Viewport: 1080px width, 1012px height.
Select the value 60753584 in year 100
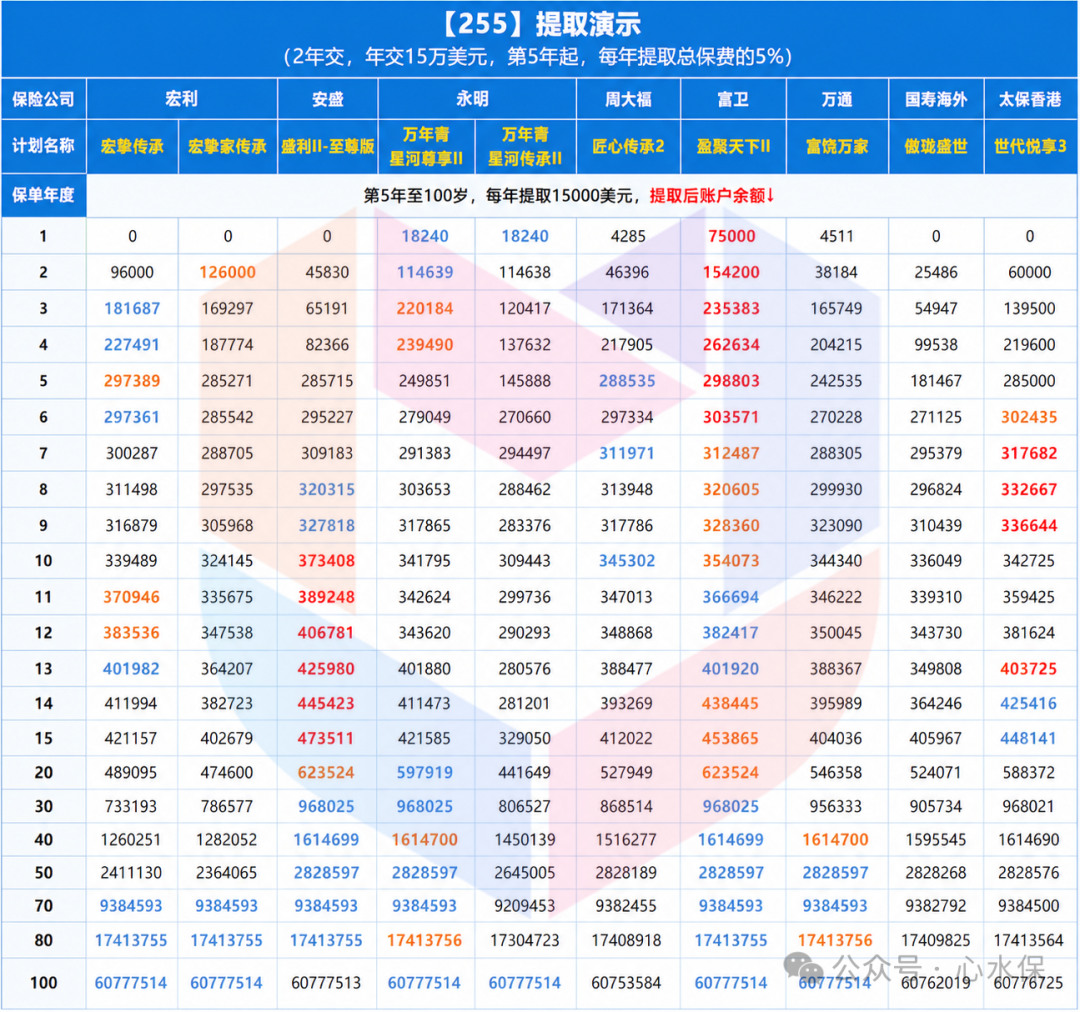[626, 983]
